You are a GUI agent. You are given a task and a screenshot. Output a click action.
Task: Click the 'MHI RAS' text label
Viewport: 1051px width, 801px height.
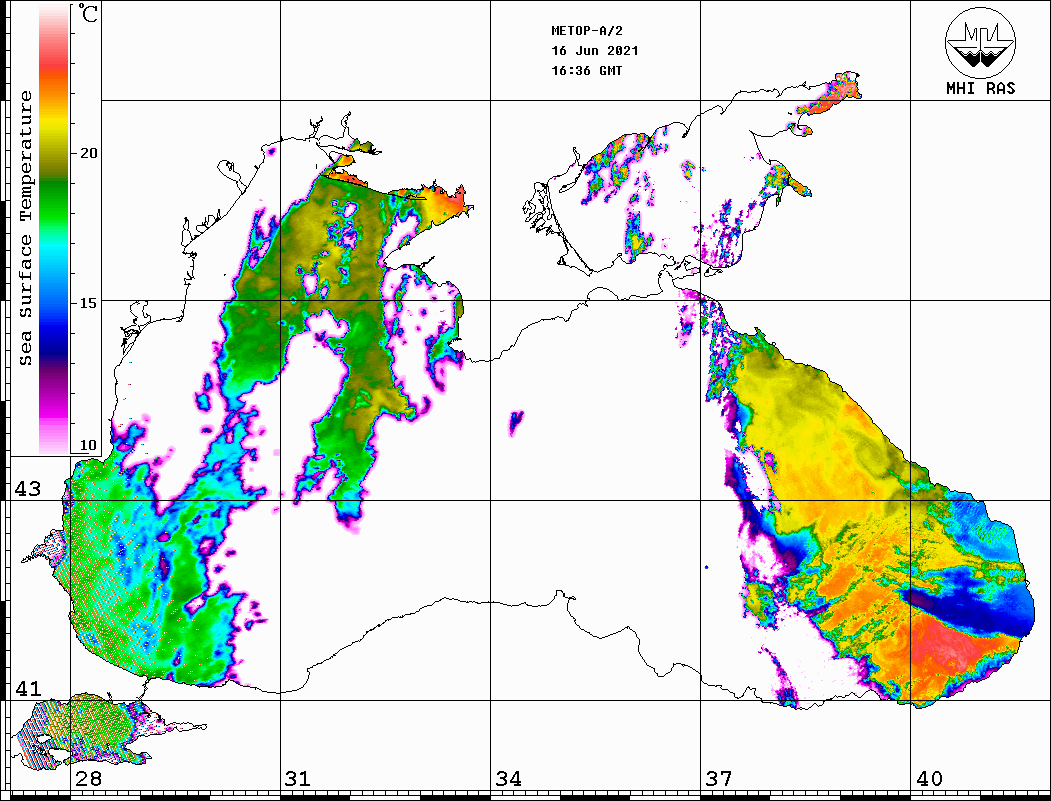981,88
